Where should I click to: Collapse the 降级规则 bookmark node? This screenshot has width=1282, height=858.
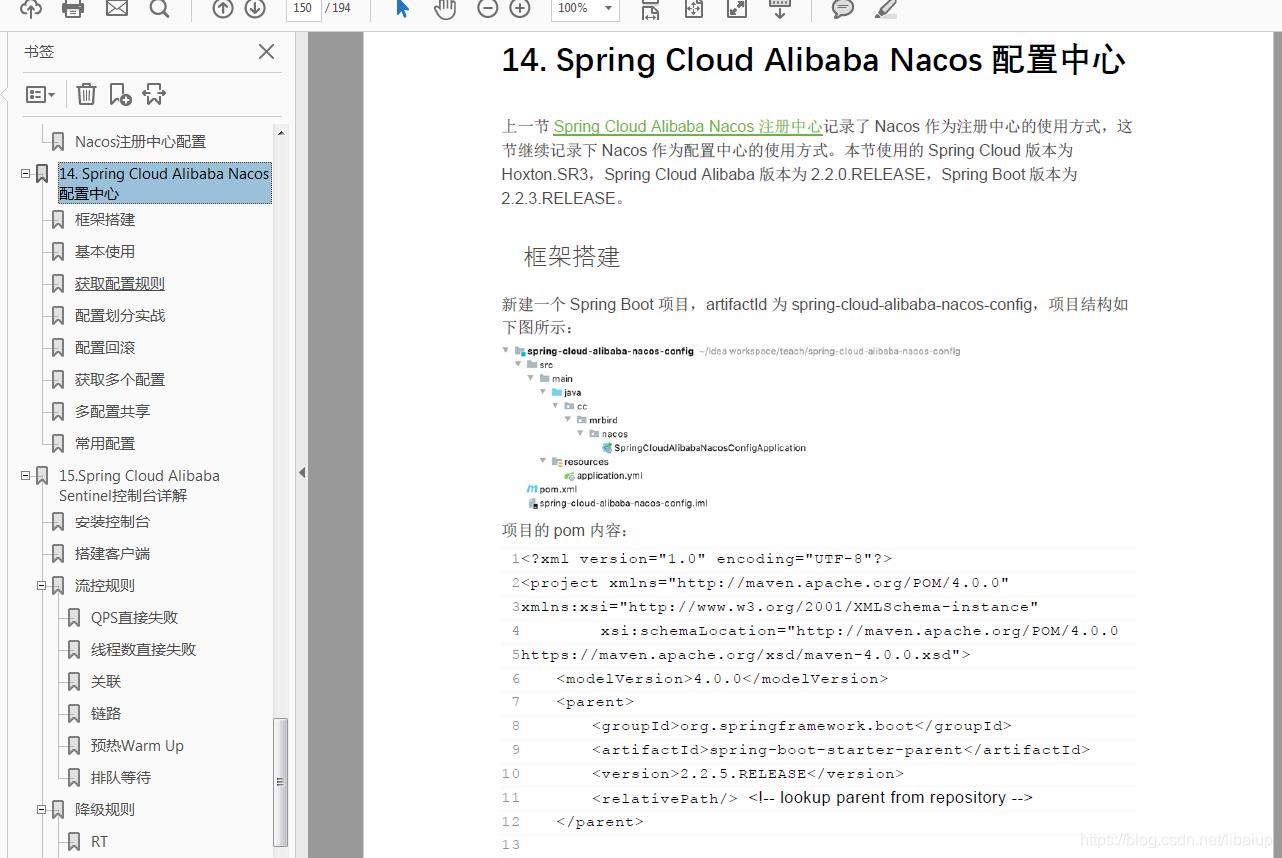42,810
